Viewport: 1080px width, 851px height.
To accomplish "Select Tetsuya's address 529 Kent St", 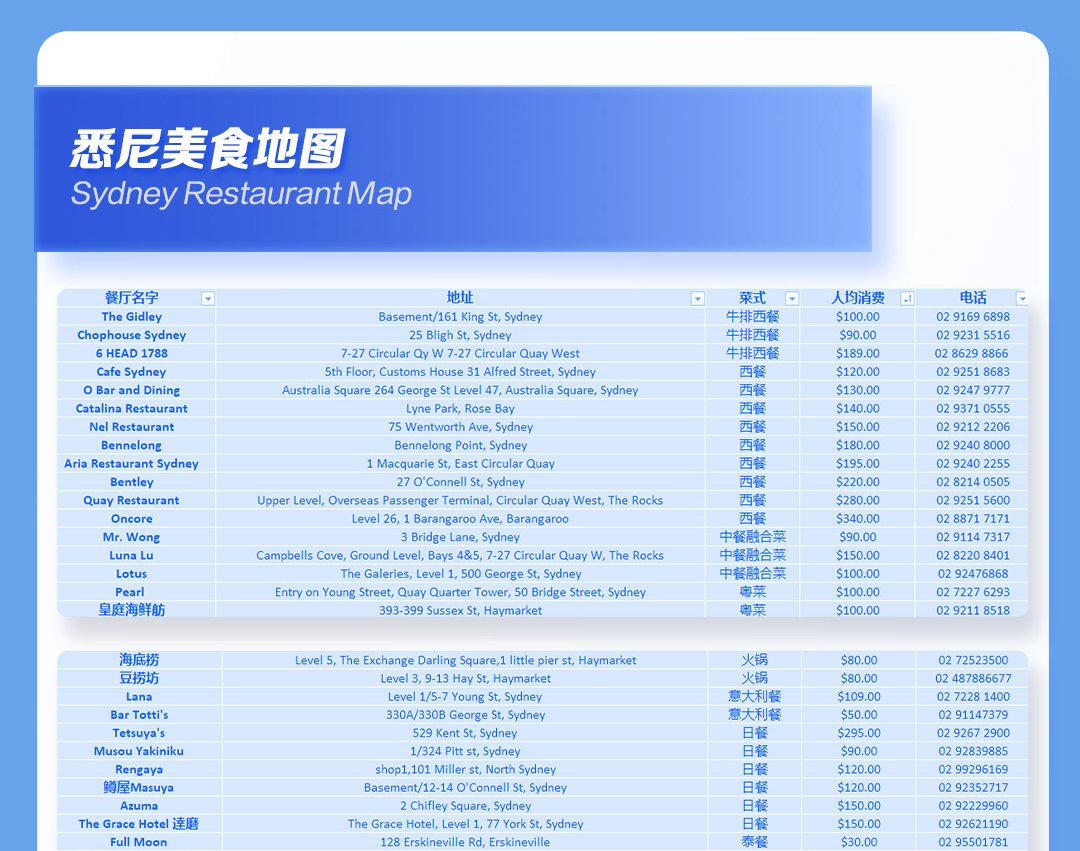I will pyautogui.click(x=465, y=733).
